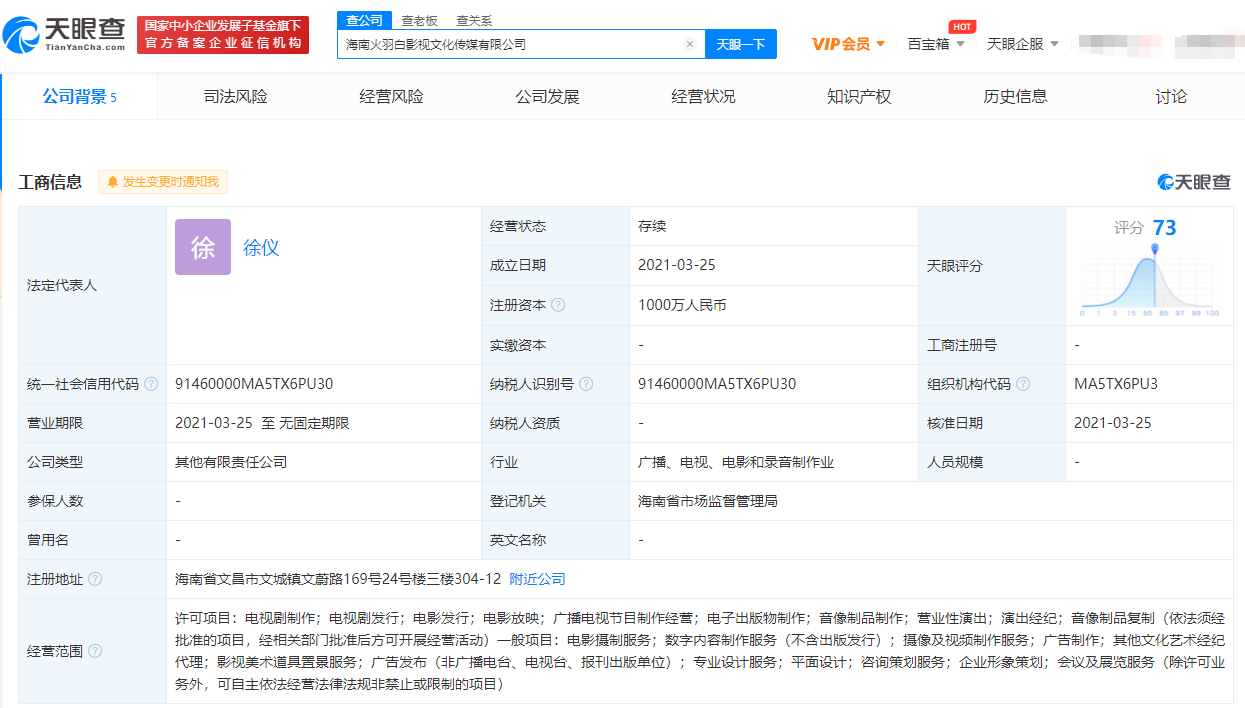1245x708 pixels.
Task: Expand the 天眼企服 dropdown
Action: pos(1022,44)
